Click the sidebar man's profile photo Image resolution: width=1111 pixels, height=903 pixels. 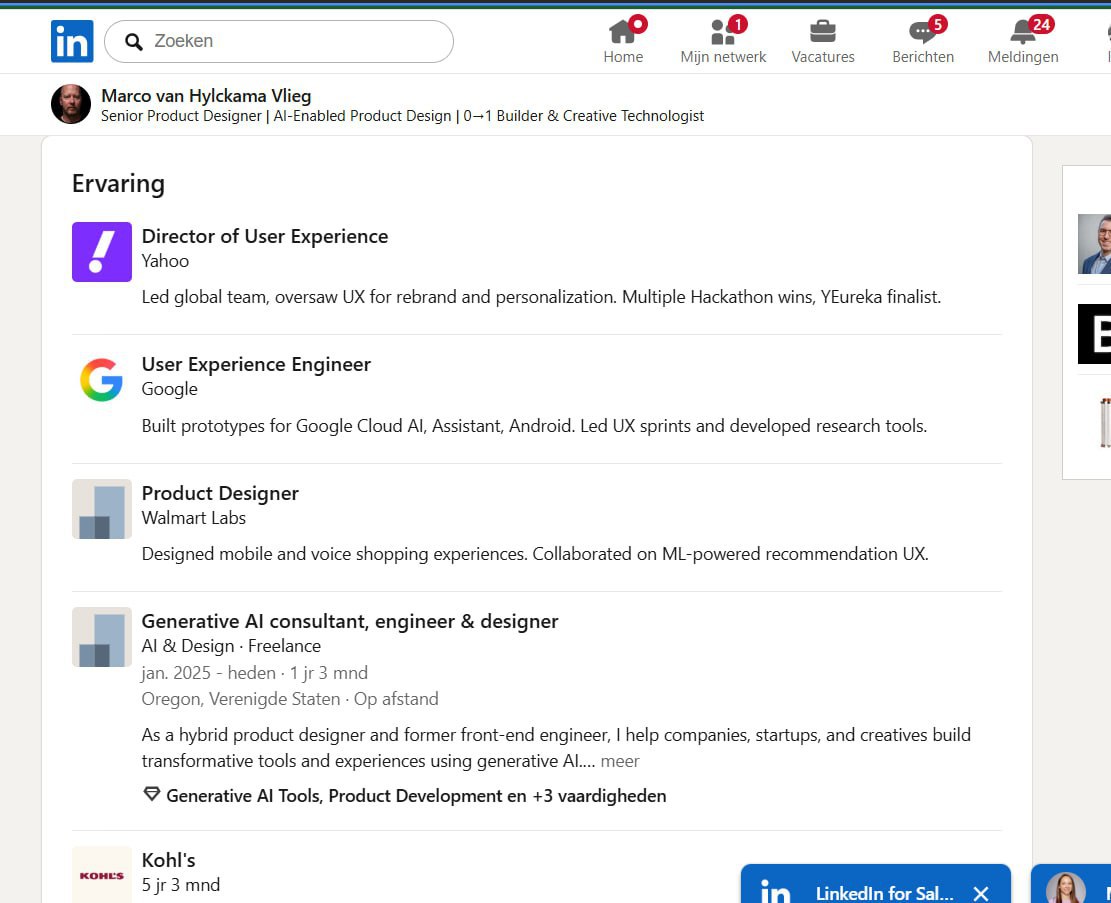click(1094, 244)
